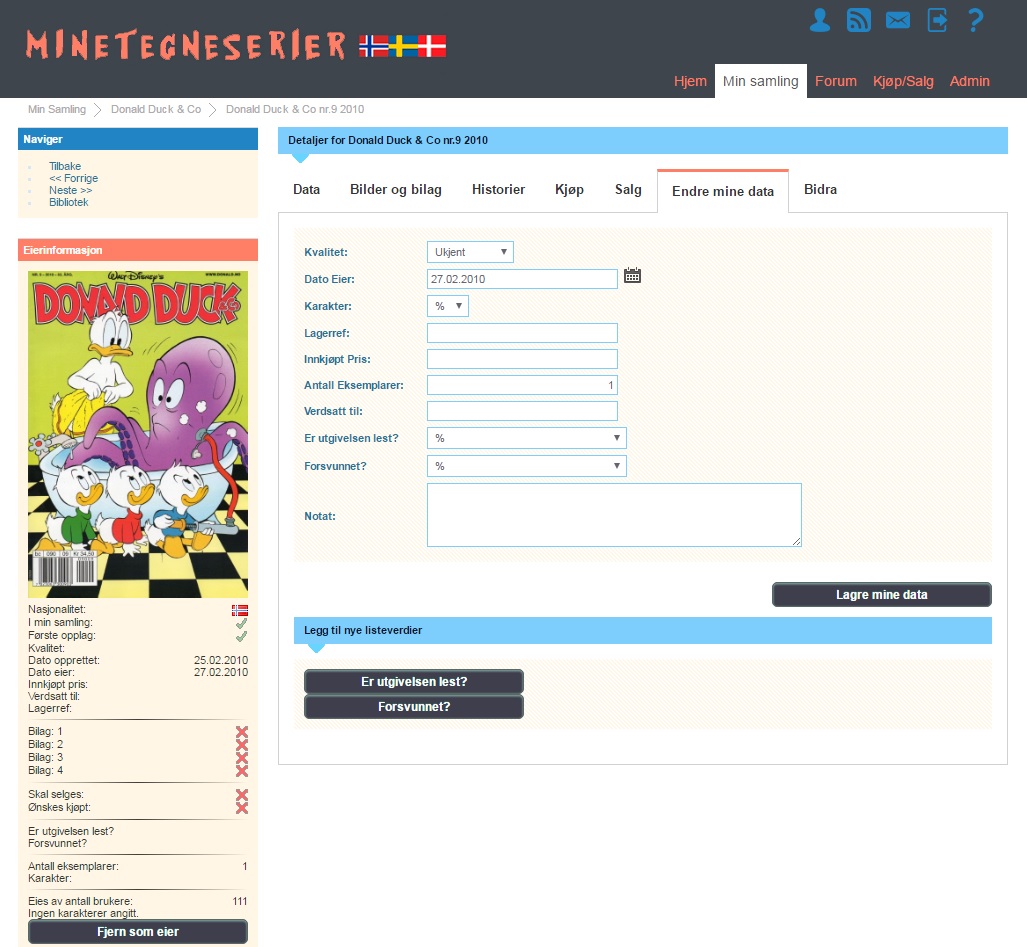Focus the Dato Eier date field
Viewport: 1027px width, 947px height.
pyautogui.click(x=522, y=279)
